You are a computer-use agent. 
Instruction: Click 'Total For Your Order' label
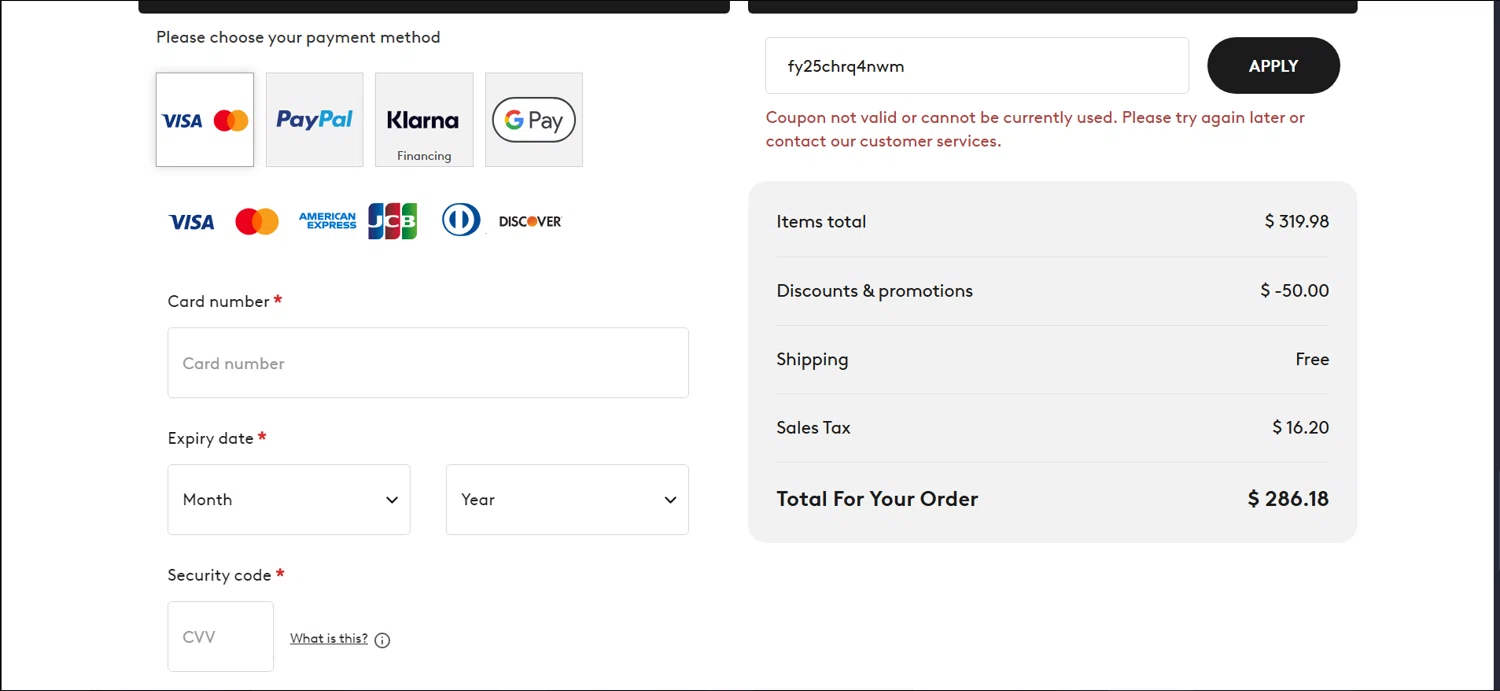pos(877,499)
